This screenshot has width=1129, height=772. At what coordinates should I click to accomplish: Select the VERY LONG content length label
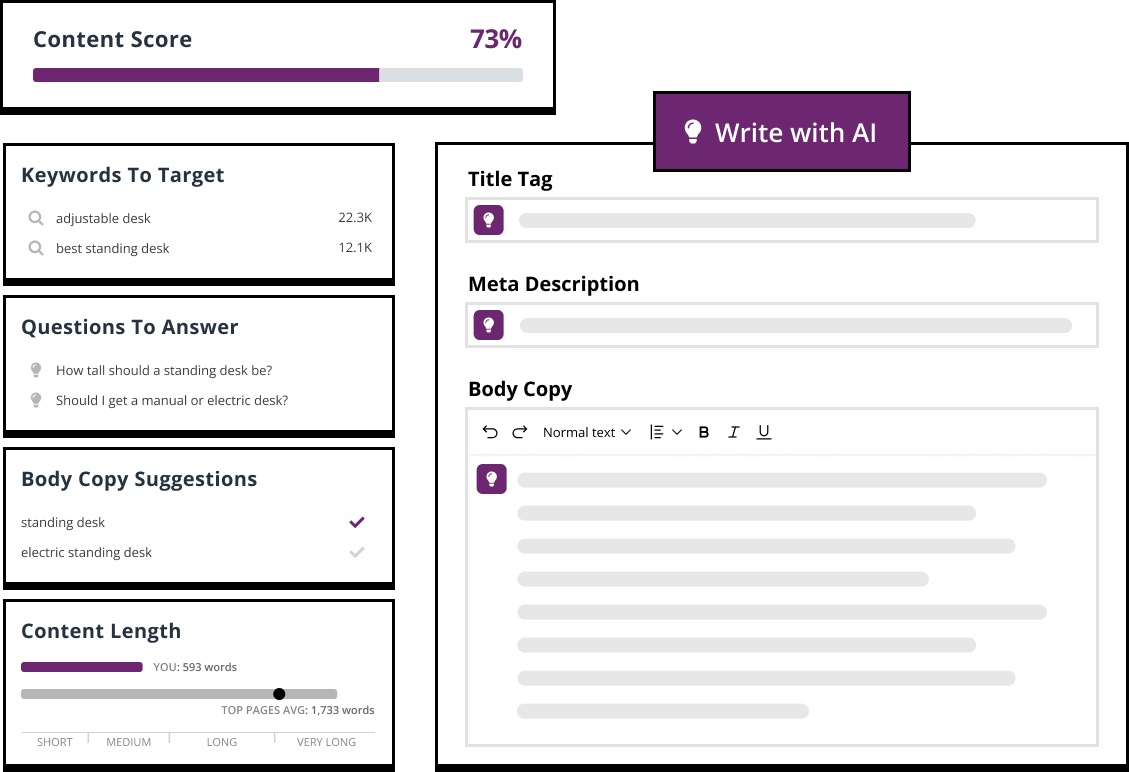(x=326, y=741)
